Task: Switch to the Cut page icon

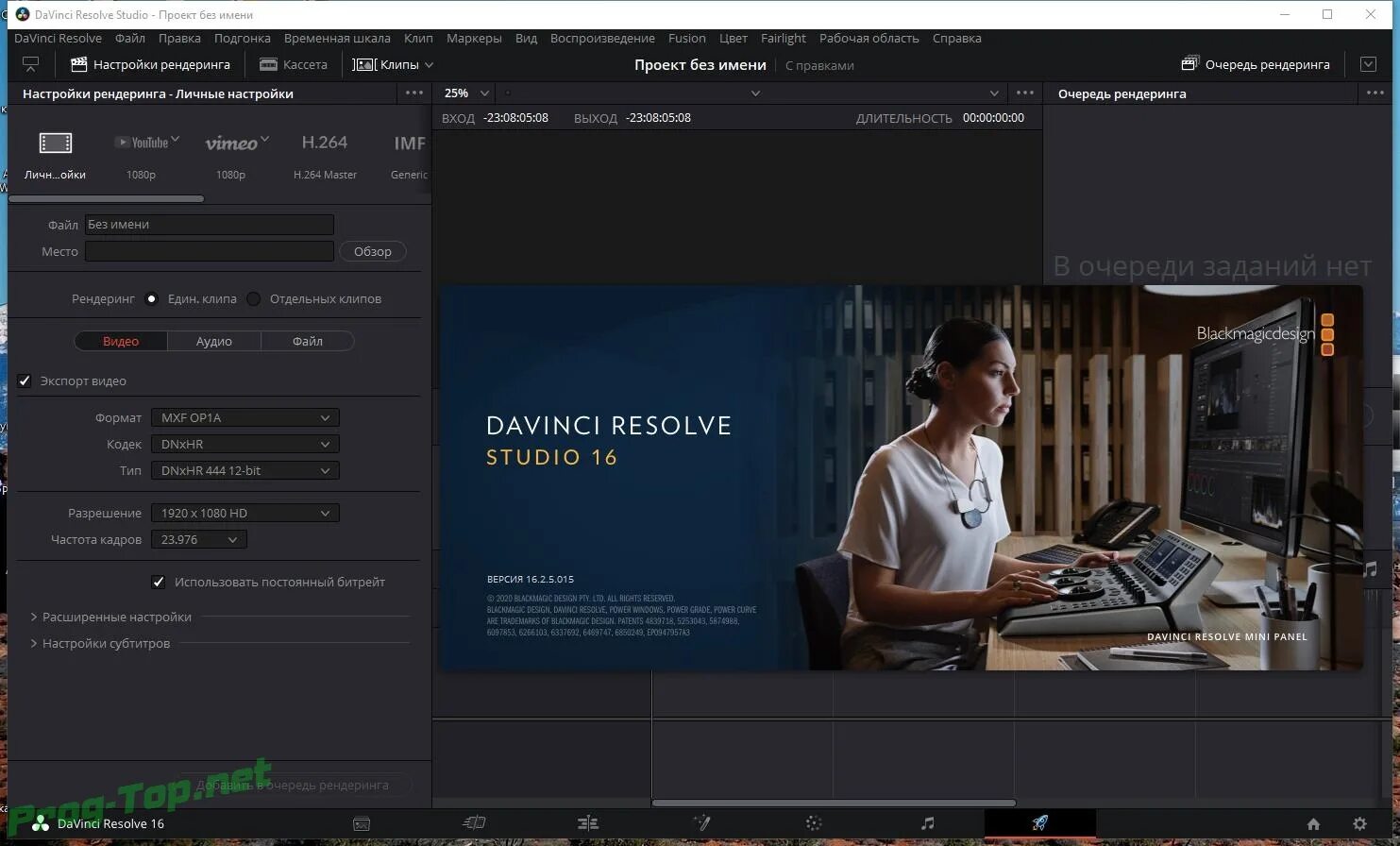Action: [474, 823]
